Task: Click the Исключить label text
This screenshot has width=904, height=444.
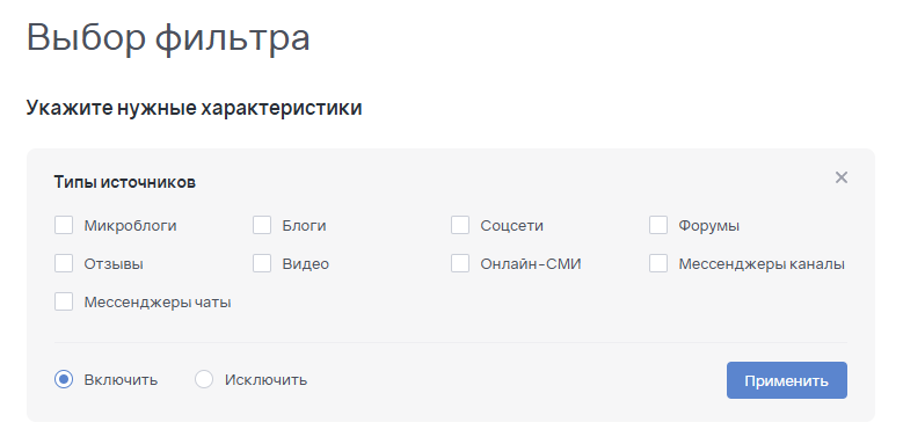Action: (266, 380)
